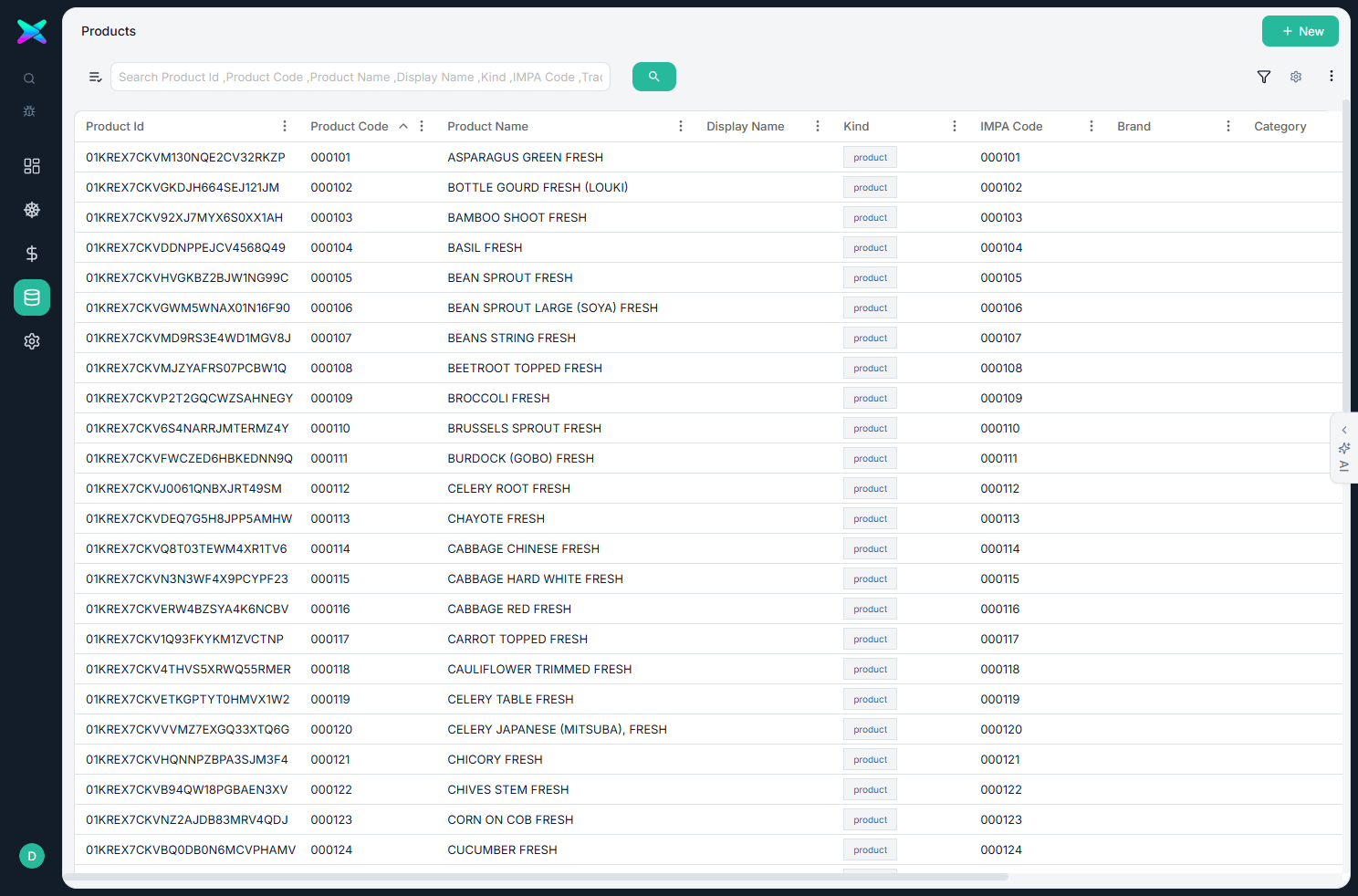The height and width of the screenshot is (896, 1358).
Task: Open the Brand column menu
Action: point(1228,126)
